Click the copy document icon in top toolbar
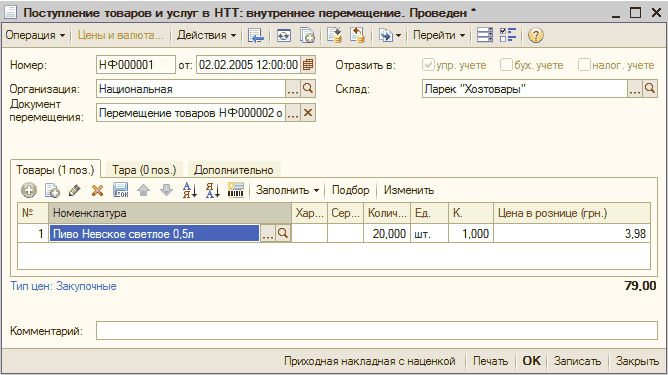 (307, 35)
